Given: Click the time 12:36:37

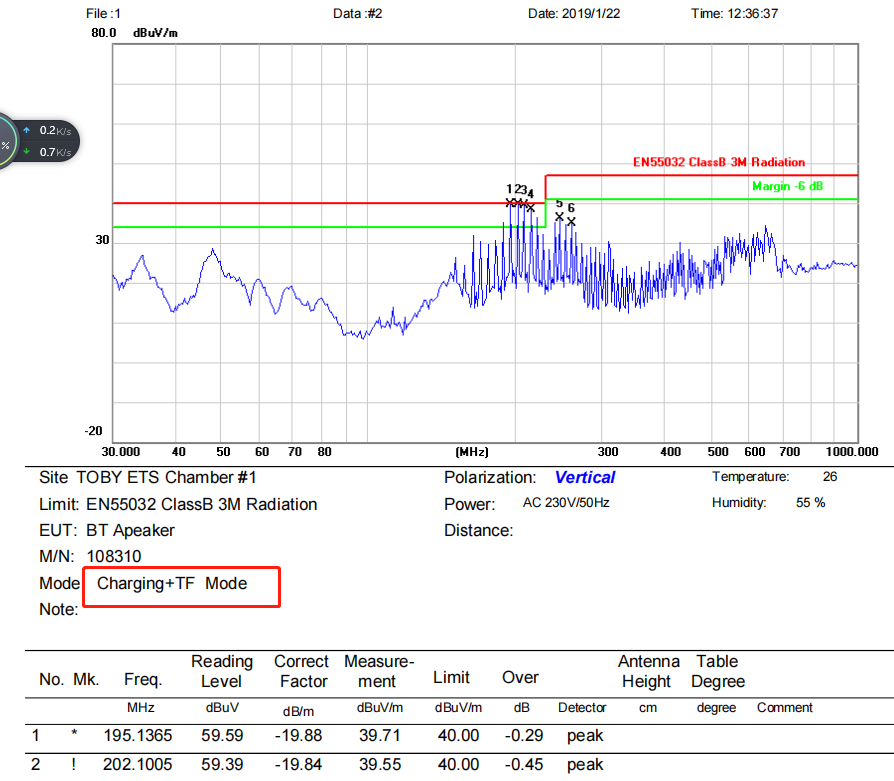Looking at the screenshot, I should point(753,14).
